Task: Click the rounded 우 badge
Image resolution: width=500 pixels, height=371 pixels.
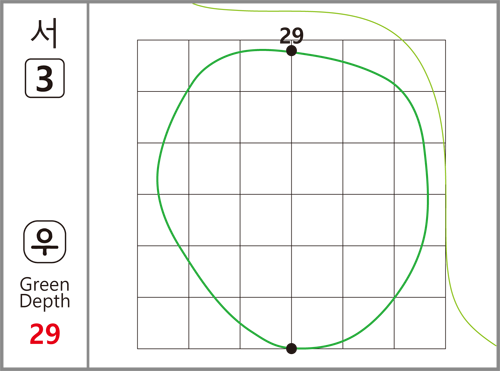Action: 45,242
